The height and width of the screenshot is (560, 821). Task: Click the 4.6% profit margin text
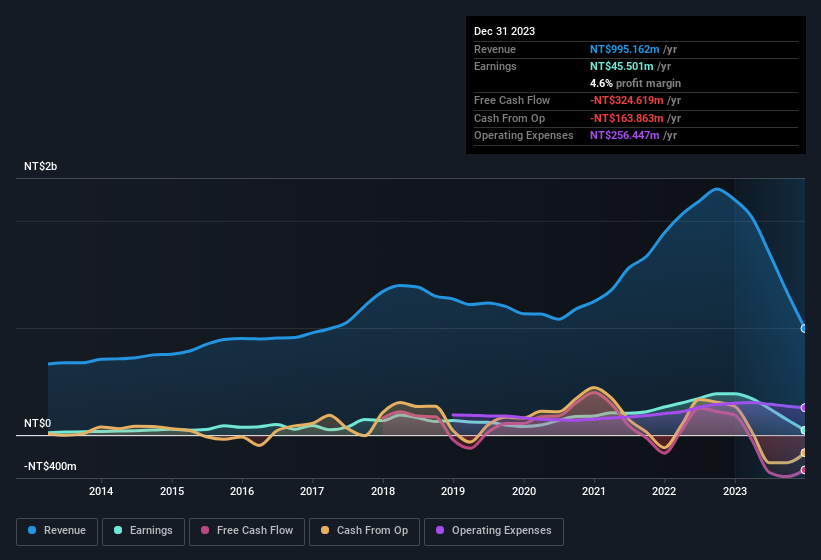[x=635, y=83]
